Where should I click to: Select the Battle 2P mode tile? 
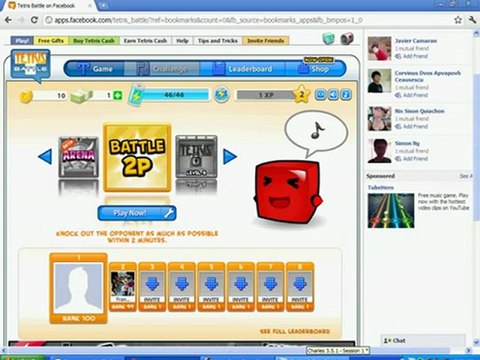point(137,157)
